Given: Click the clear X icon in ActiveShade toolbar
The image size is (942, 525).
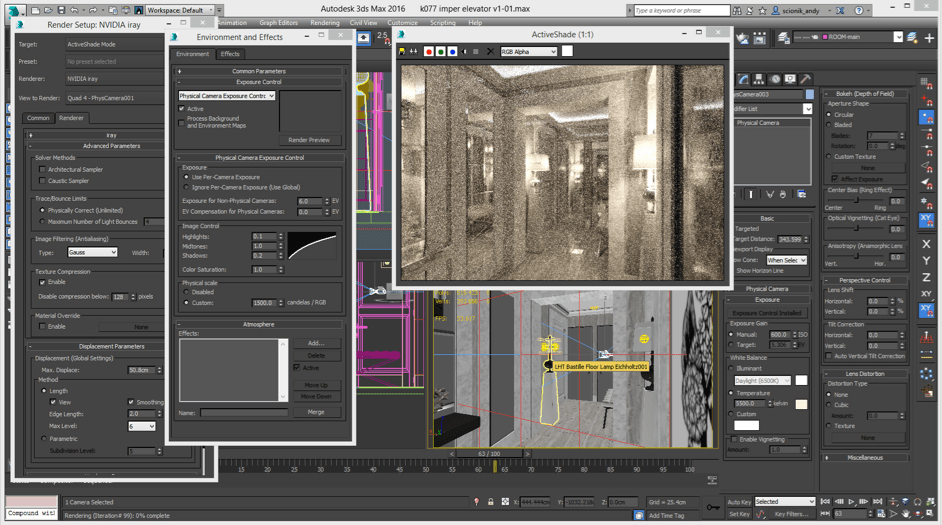Looking at the screenshot, I should coord(490,52).
